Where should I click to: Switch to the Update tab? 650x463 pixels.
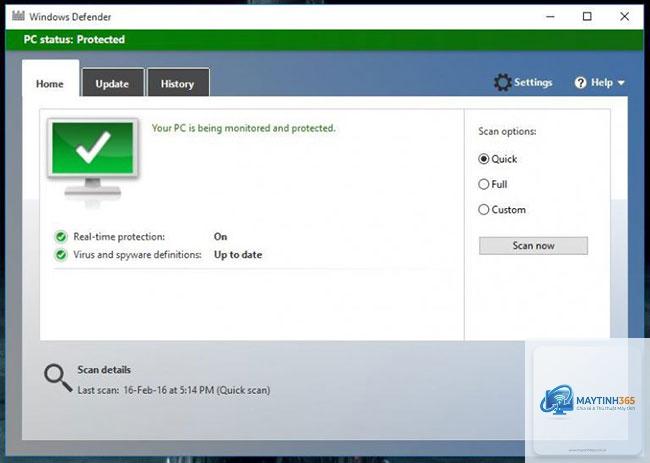(x=113, y=83)
